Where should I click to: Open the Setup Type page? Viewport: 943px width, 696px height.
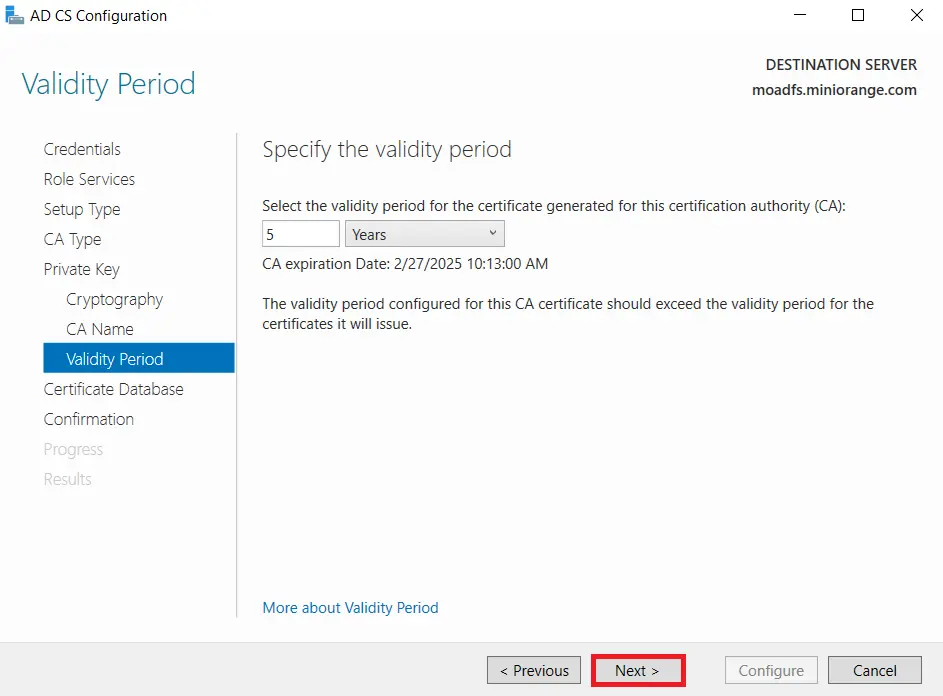[82, 209]
